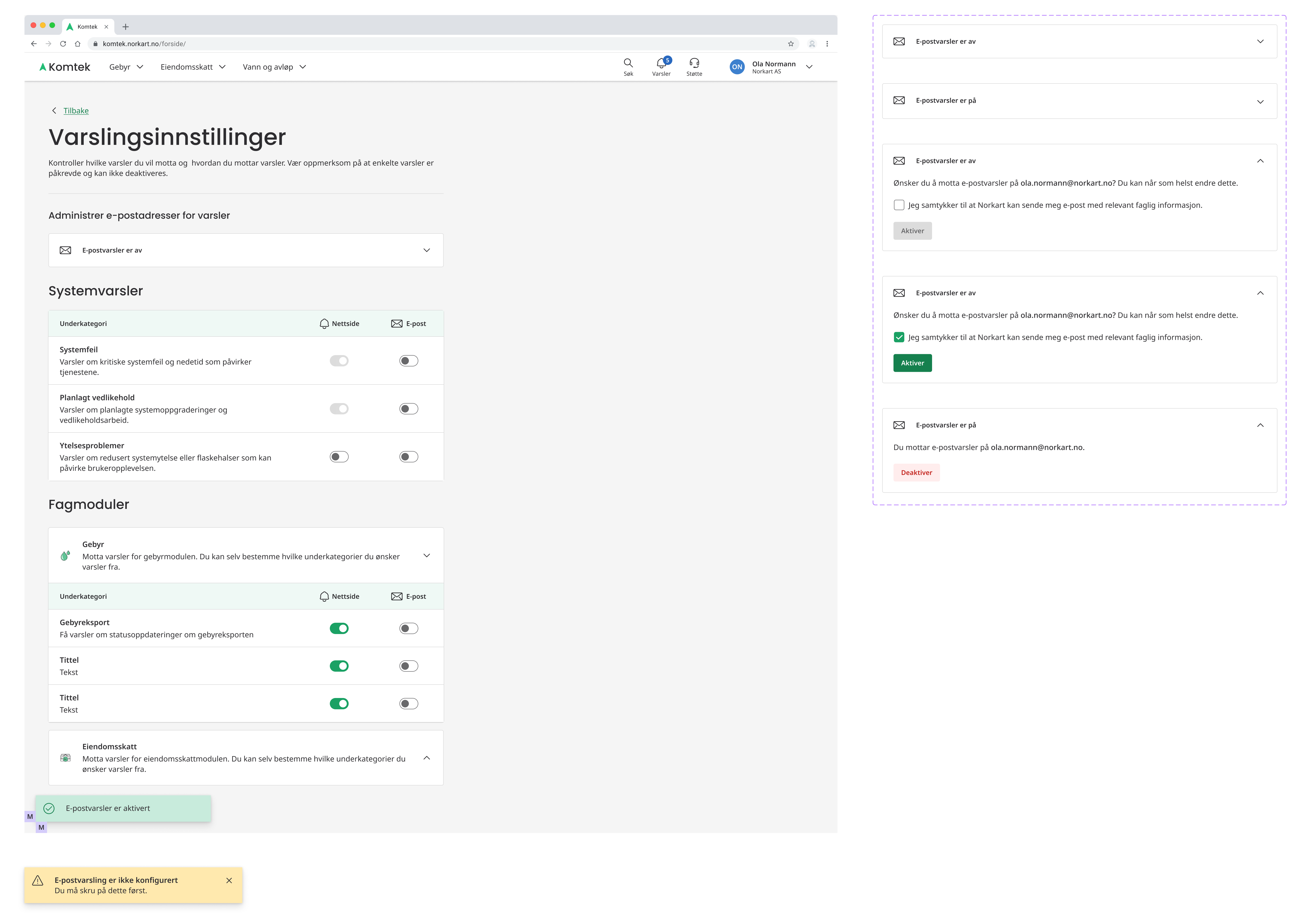Close the 'E-postvarsling er ikke konfigurert' warning
Viewport: 1300px width, 924px height.
point(229,880)
